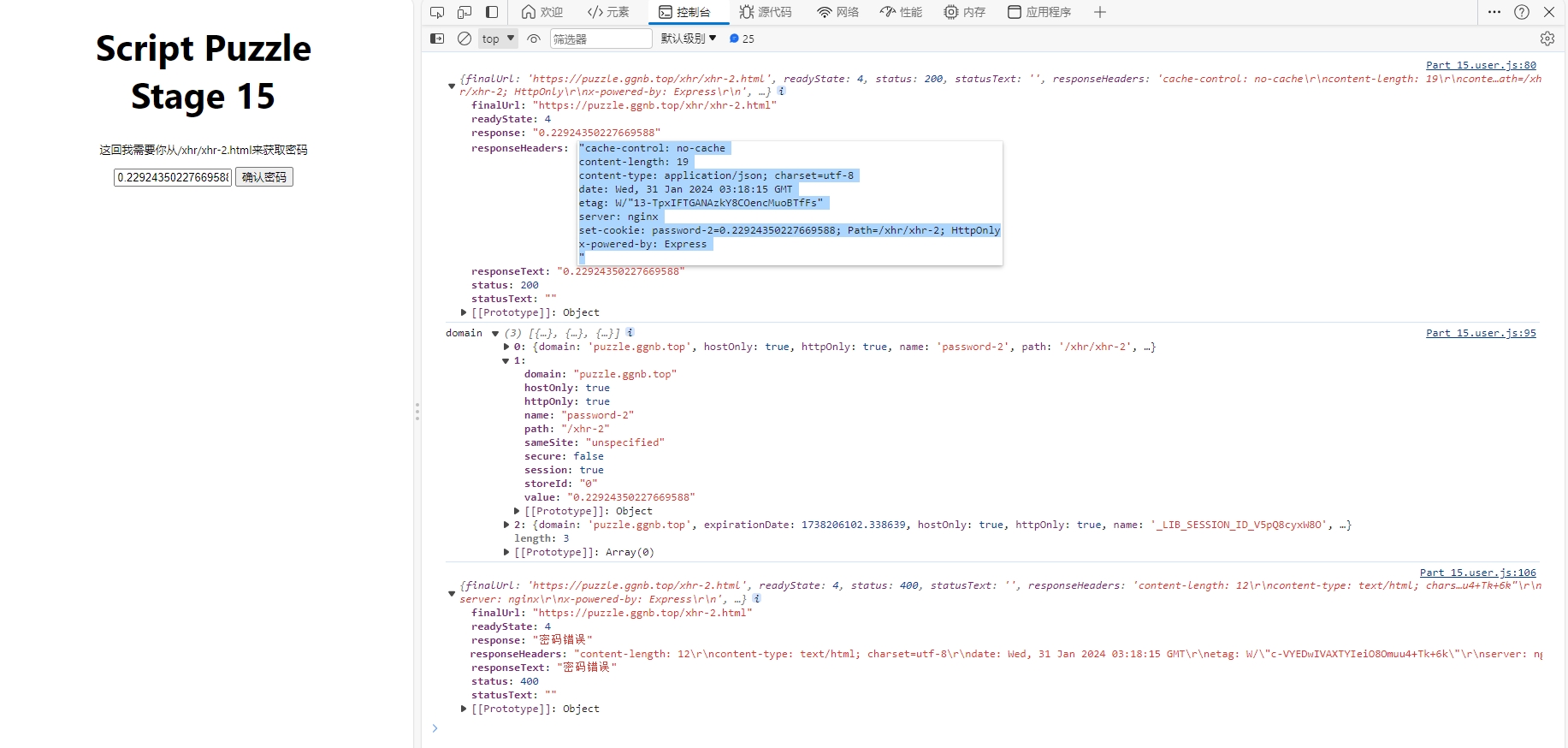The width and height of the screenshot is (1568, 748).
Task: Click the response: "密码错误" property
Action: click(532, 640)
